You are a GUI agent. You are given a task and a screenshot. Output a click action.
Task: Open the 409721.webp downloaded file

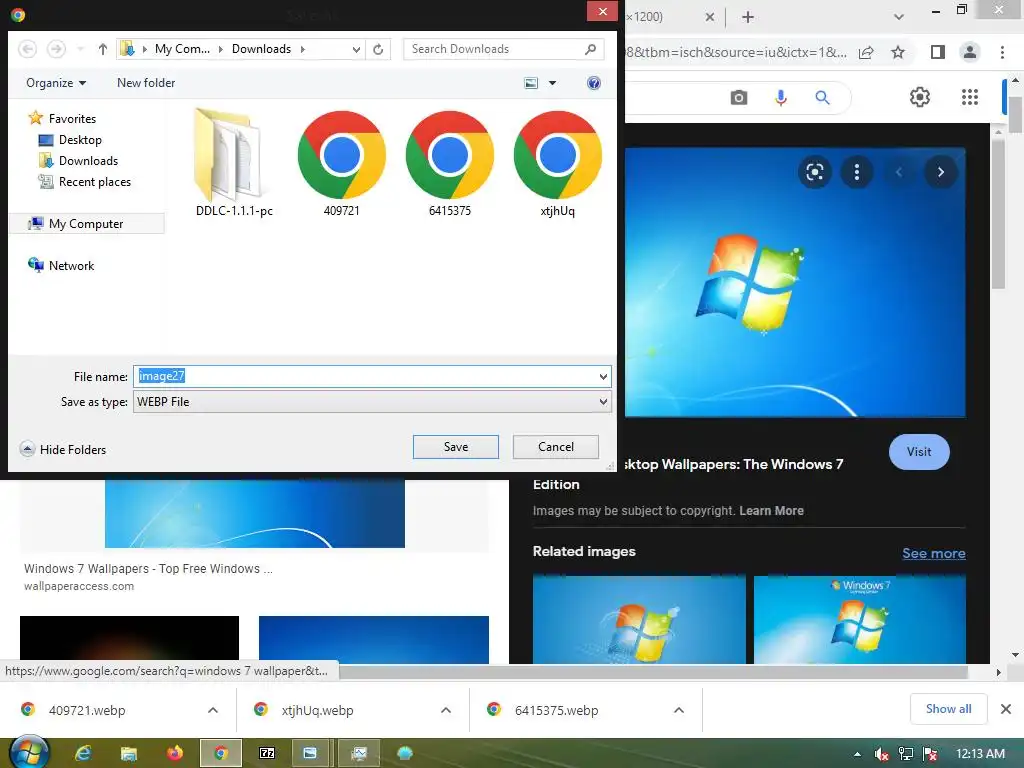point(87,710)
